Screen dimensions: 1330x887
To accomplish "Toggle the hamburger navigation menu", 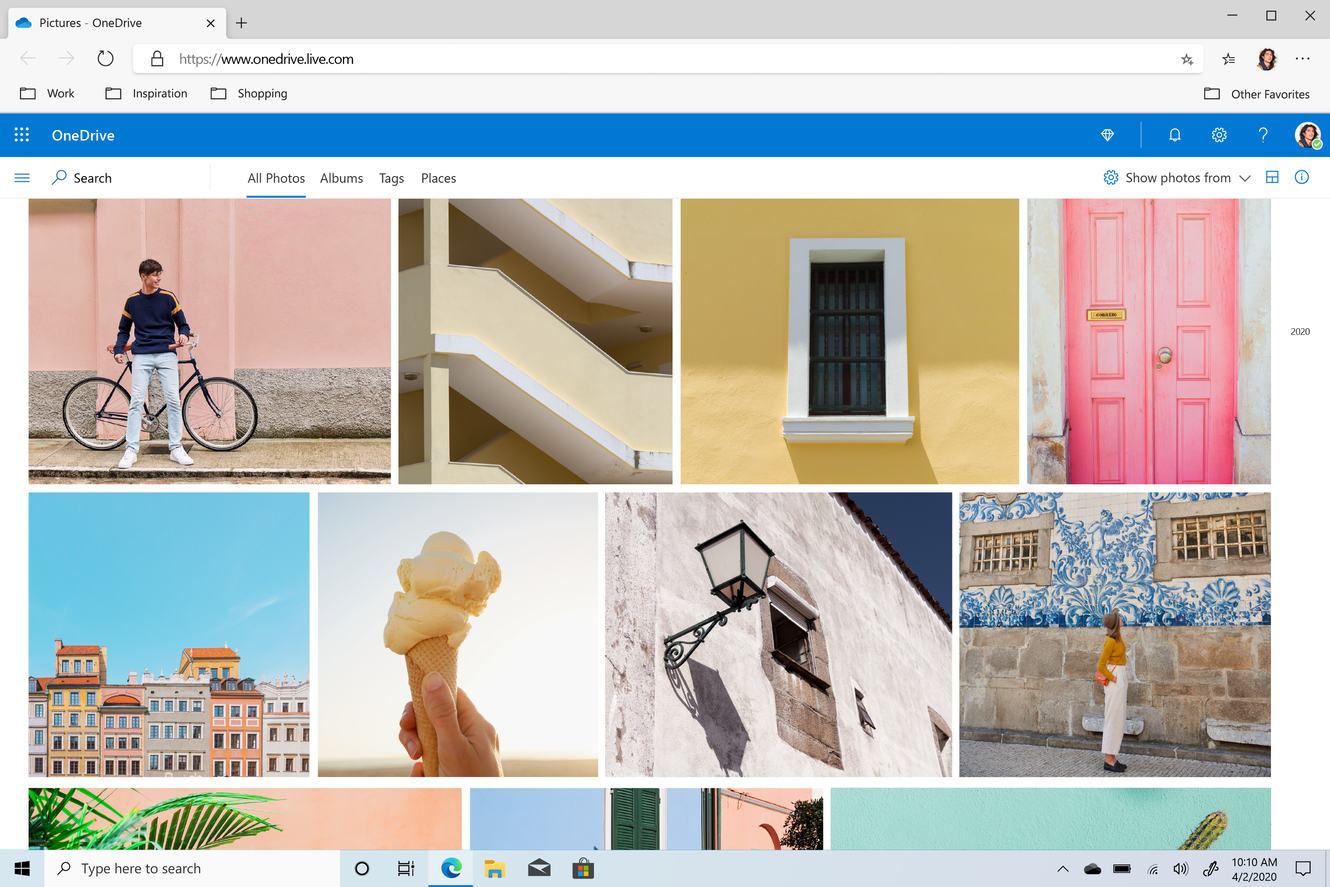I will pos(22,178).
